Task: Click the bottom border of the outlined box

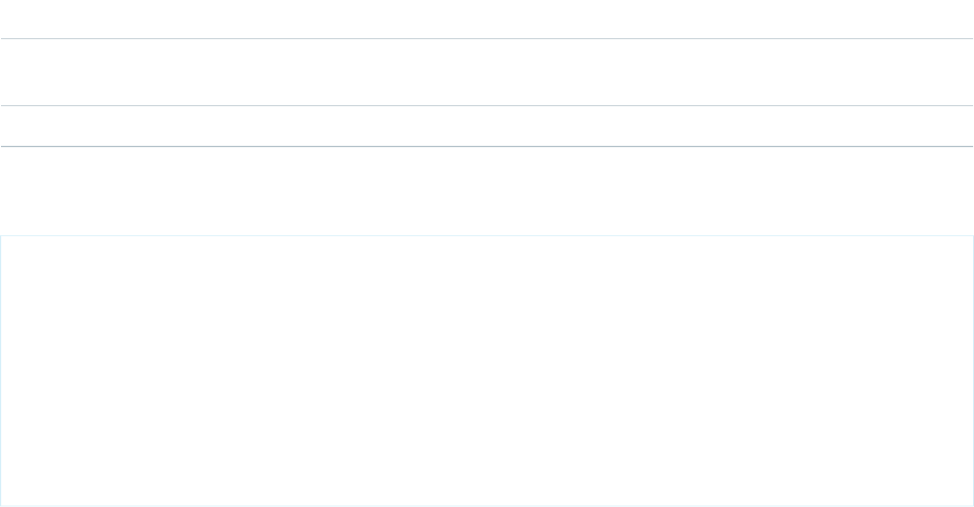Action: click(x=487, y=506)
